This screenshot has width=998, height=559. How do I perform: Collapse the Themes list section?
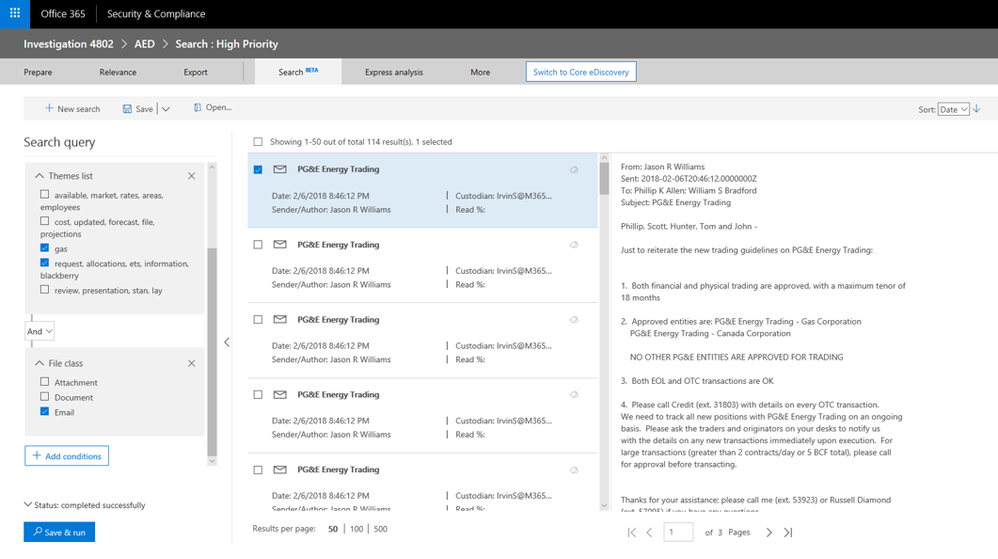39,176
